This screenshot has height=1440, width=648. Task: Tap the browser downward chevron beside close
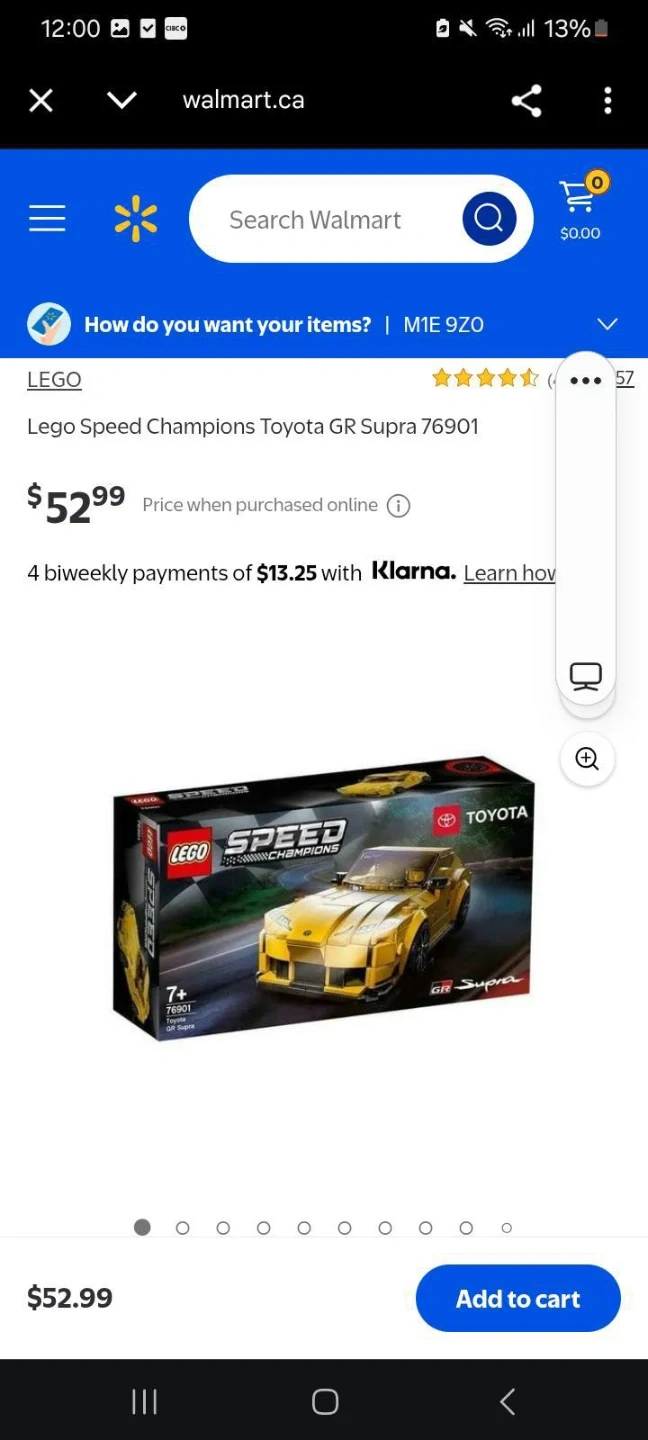pyautogui.click(x=122, y=100)
